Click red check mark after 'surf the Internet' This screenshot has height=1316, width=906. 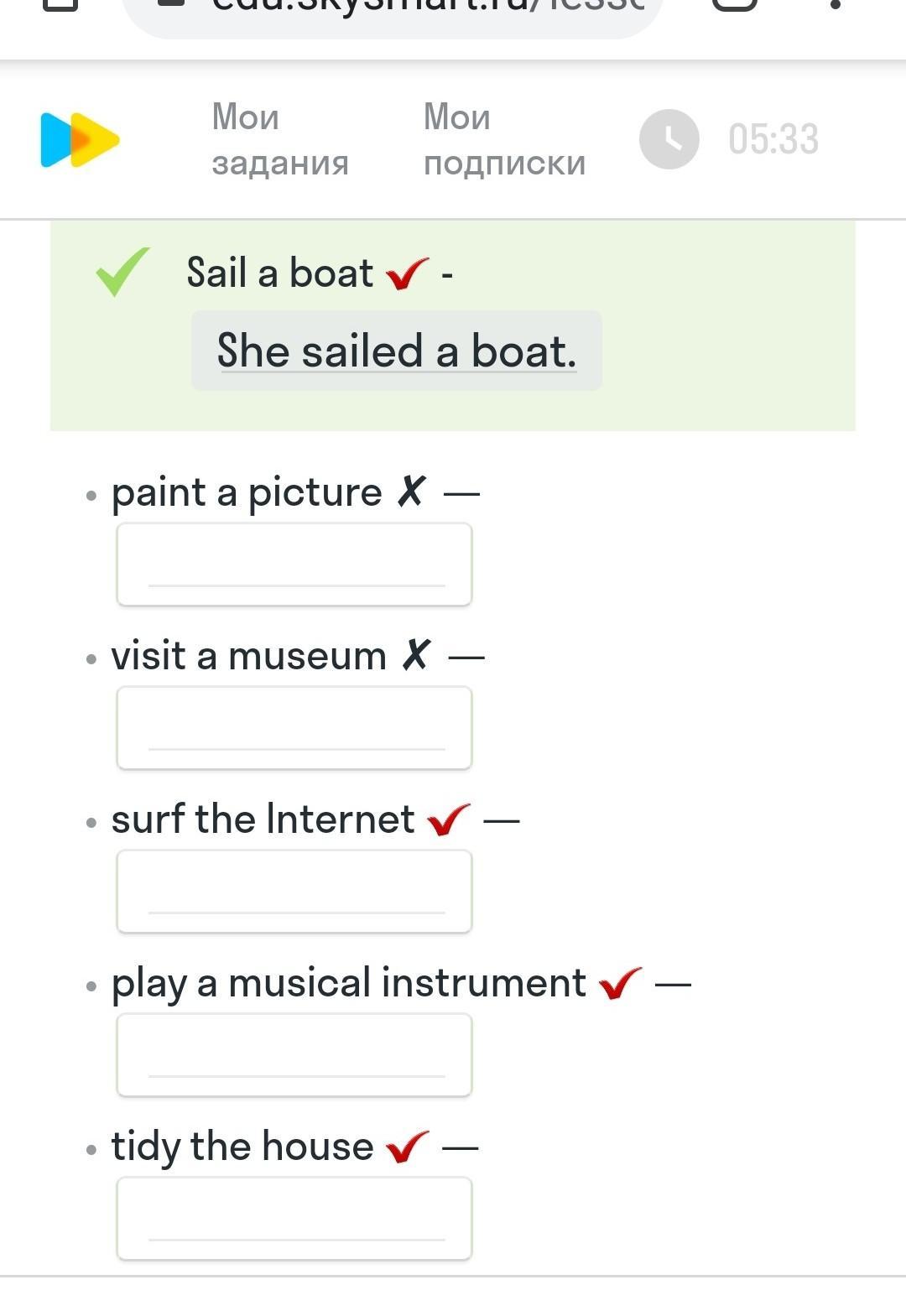coord(448,819)
